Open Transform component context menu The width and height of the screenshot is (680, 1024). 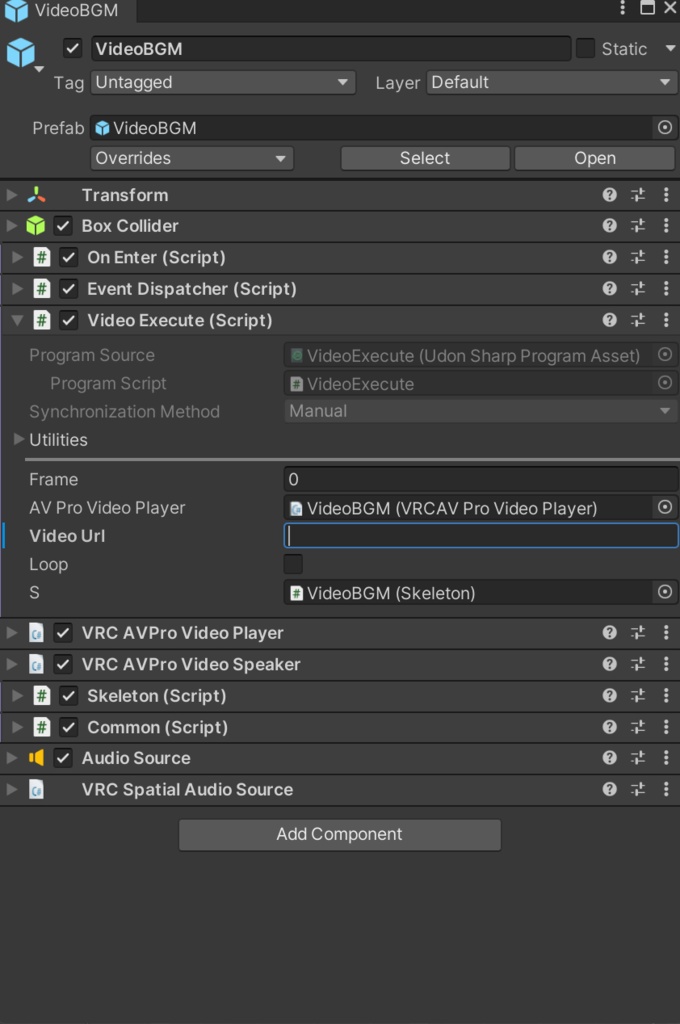(x=666, y=195)
